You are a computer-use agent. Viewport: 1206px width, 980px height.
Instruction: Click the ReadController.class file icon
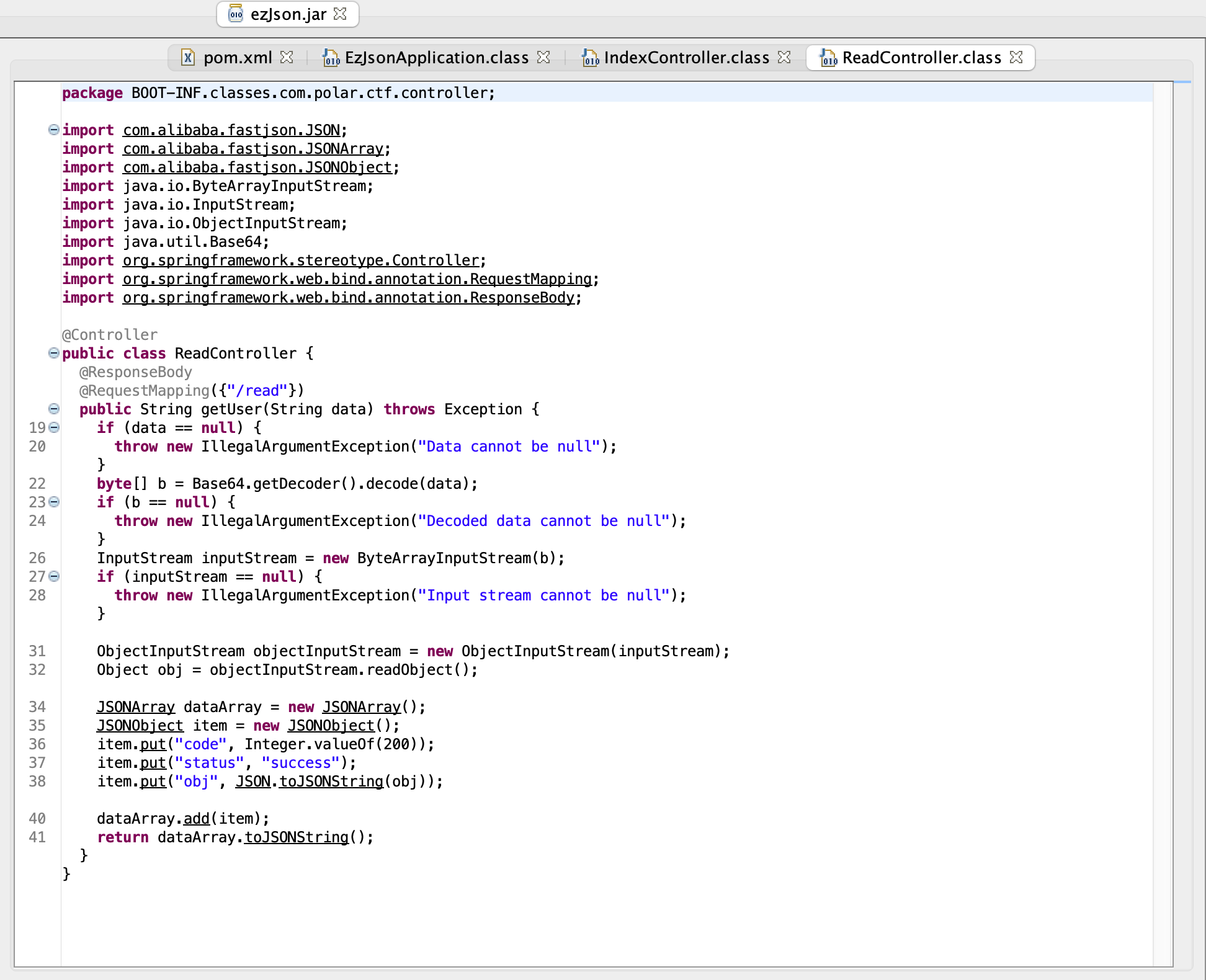click(x=828, y=58)
